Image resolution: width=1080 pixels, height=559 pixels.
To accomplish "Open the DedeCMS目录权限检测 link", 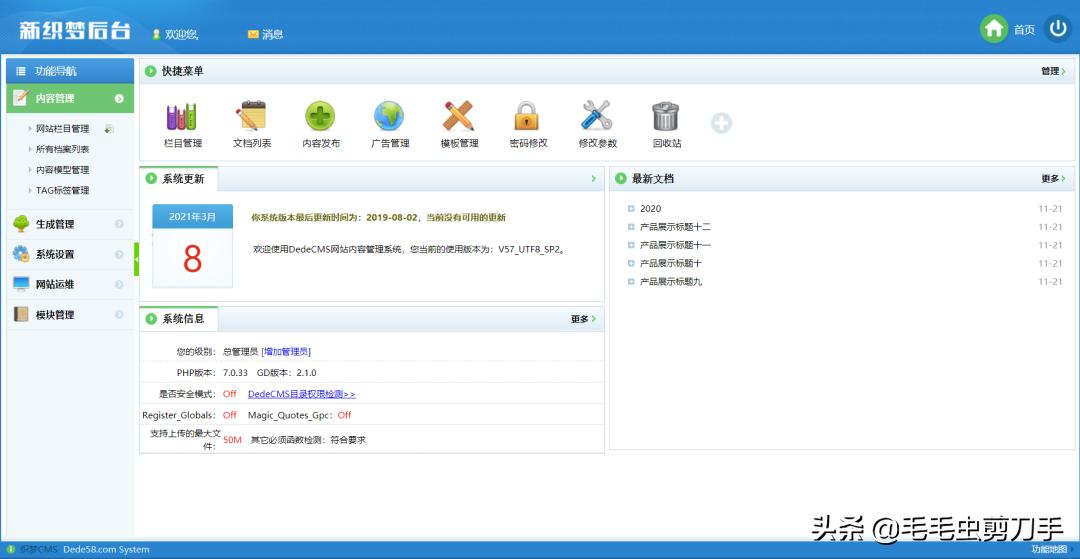I will [x=301, y=394].
